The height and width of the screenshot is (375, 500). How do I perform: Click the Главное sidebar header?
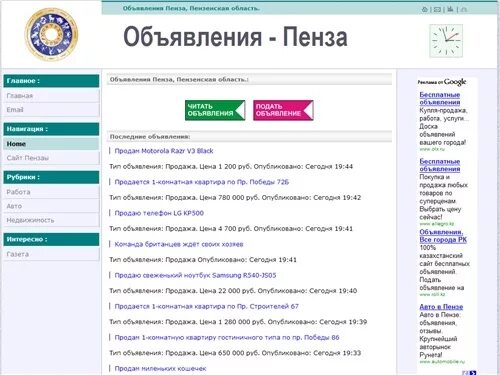51,81
